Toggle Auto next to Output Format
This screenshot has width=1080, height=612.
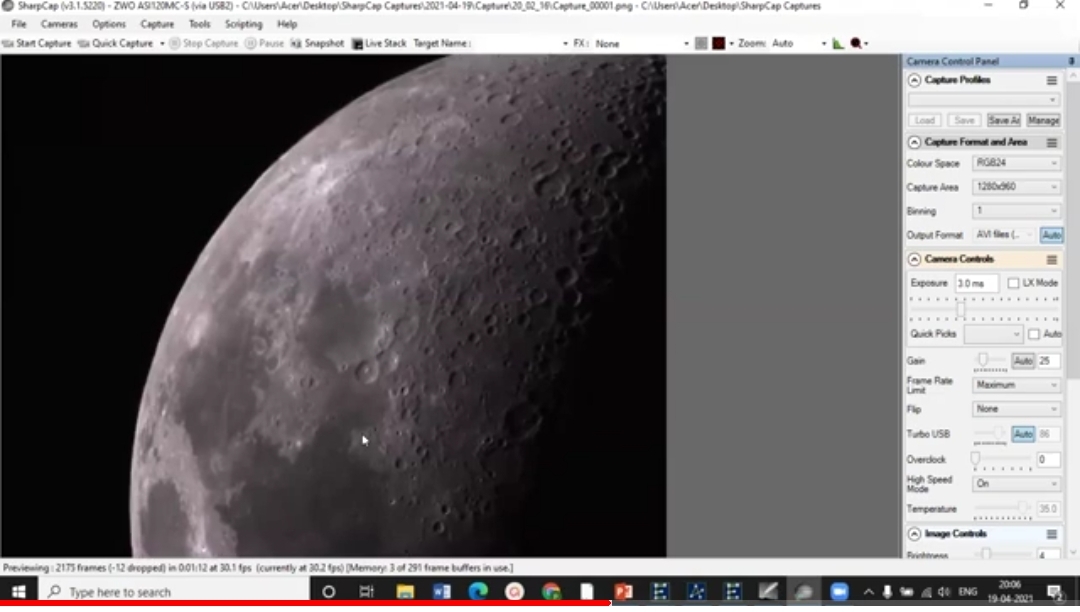click(1051, 235)
